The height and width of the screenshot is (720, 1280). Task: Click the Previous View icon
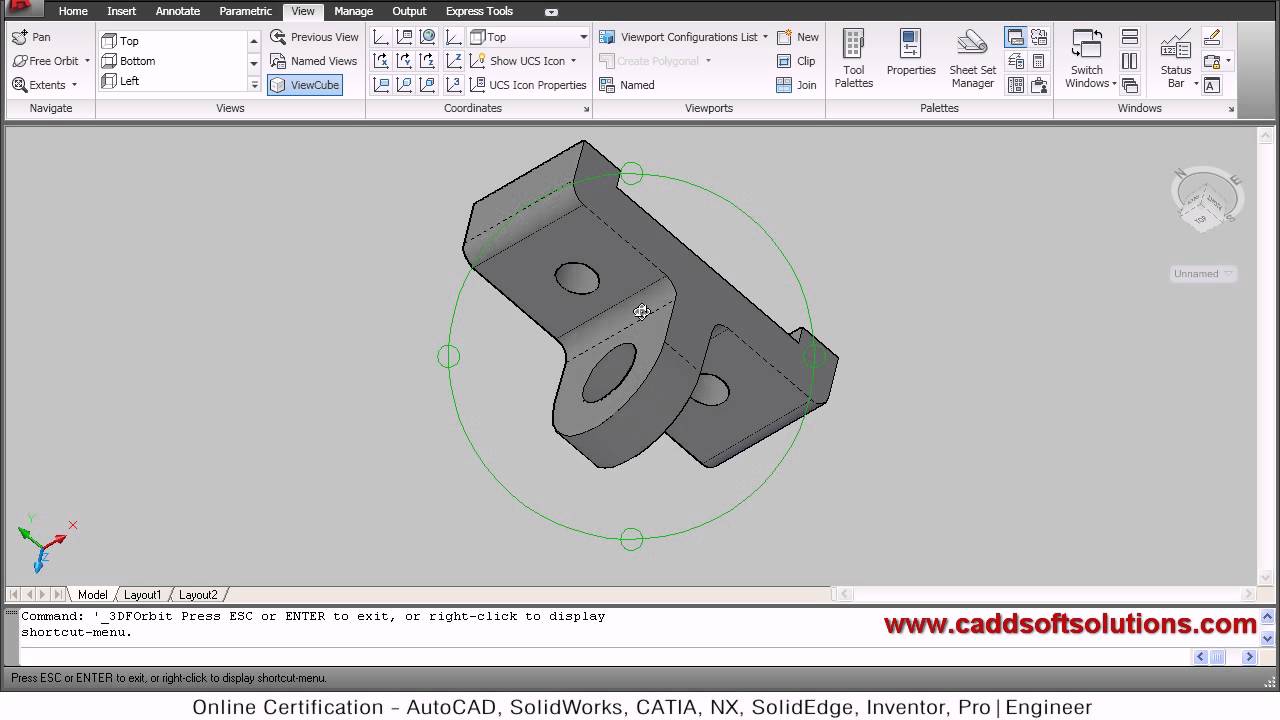(x=278, y=37)
